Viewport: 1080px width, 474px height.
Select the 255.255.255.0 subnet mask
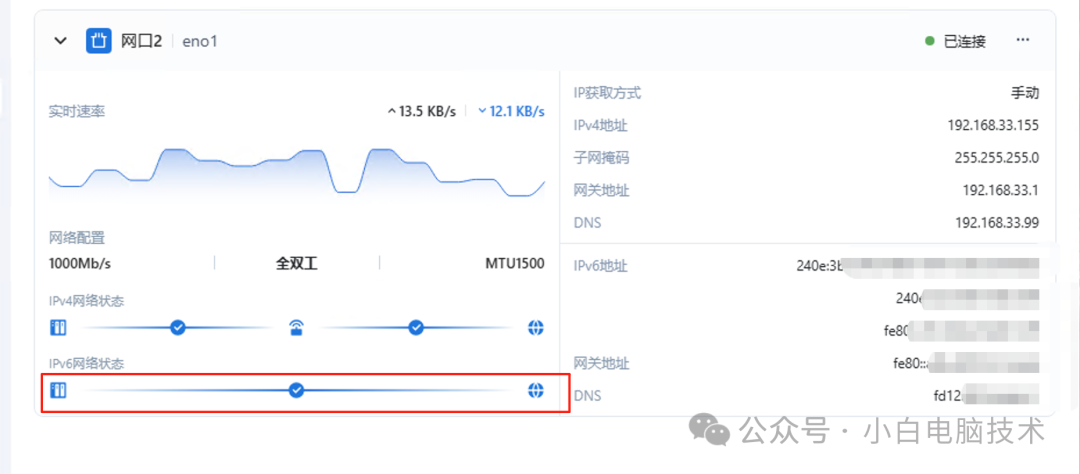(x=997, y=158)
